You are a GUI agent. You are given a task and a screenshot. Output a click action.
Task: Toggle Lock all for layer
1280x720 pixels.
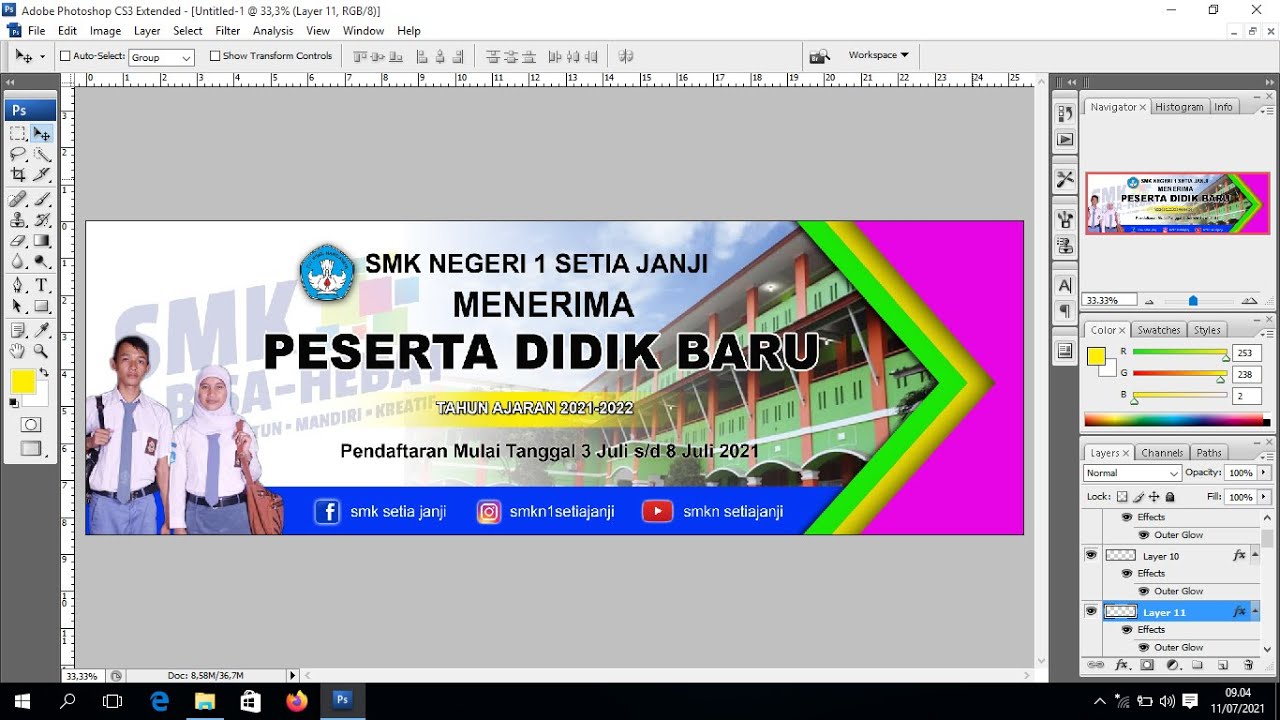[1170, 497]
